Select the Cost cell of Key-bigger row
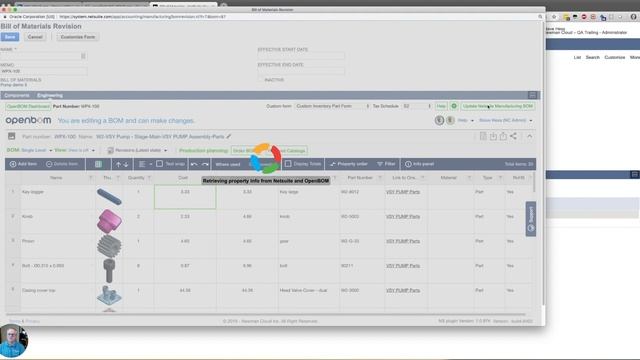Viewport: 640px width, 360px height. coord(185,197)
